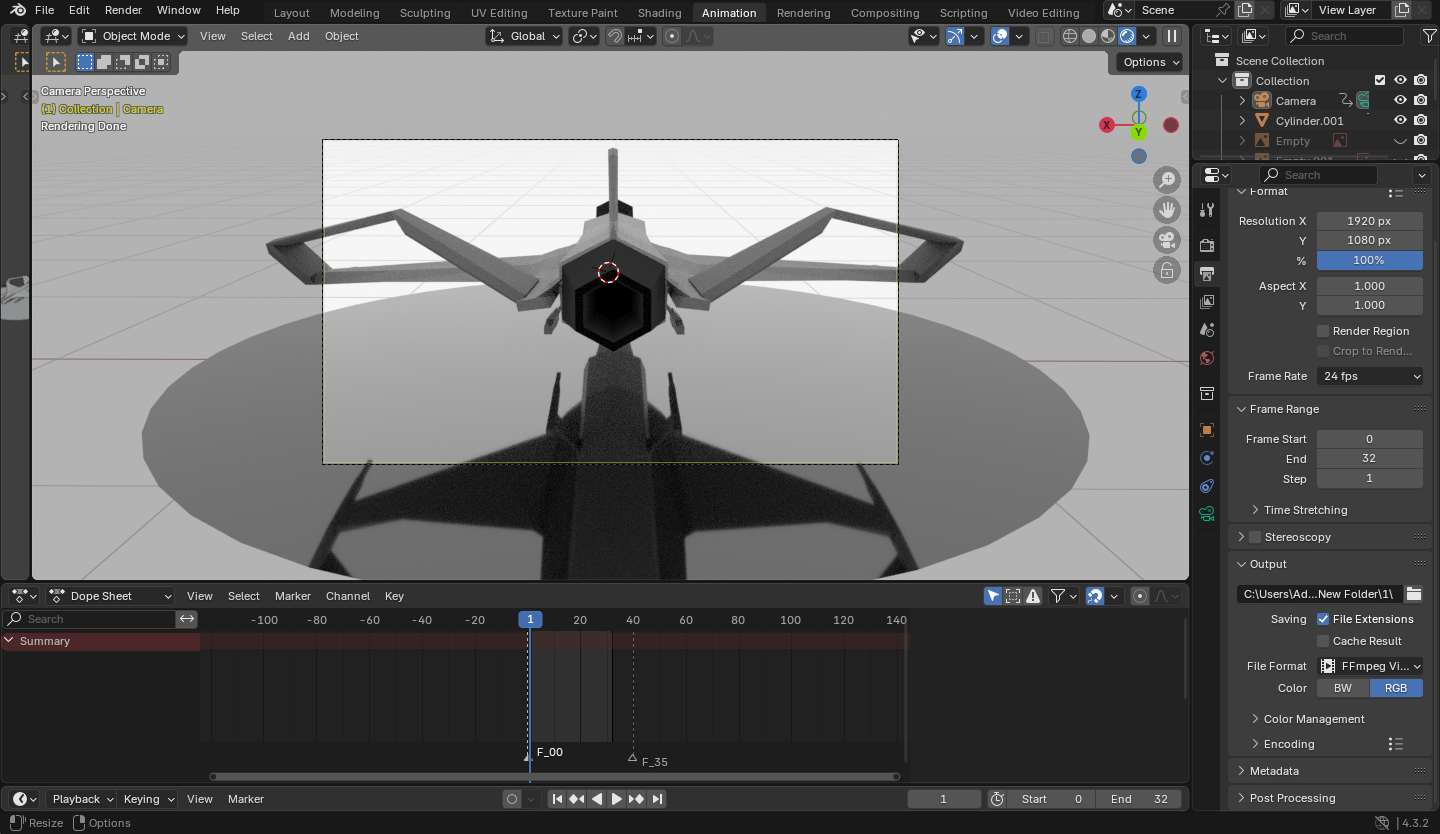Open the Dope Sheet mode dropdown
This screenshot has width=1440, height=834.
coord(111,596)
